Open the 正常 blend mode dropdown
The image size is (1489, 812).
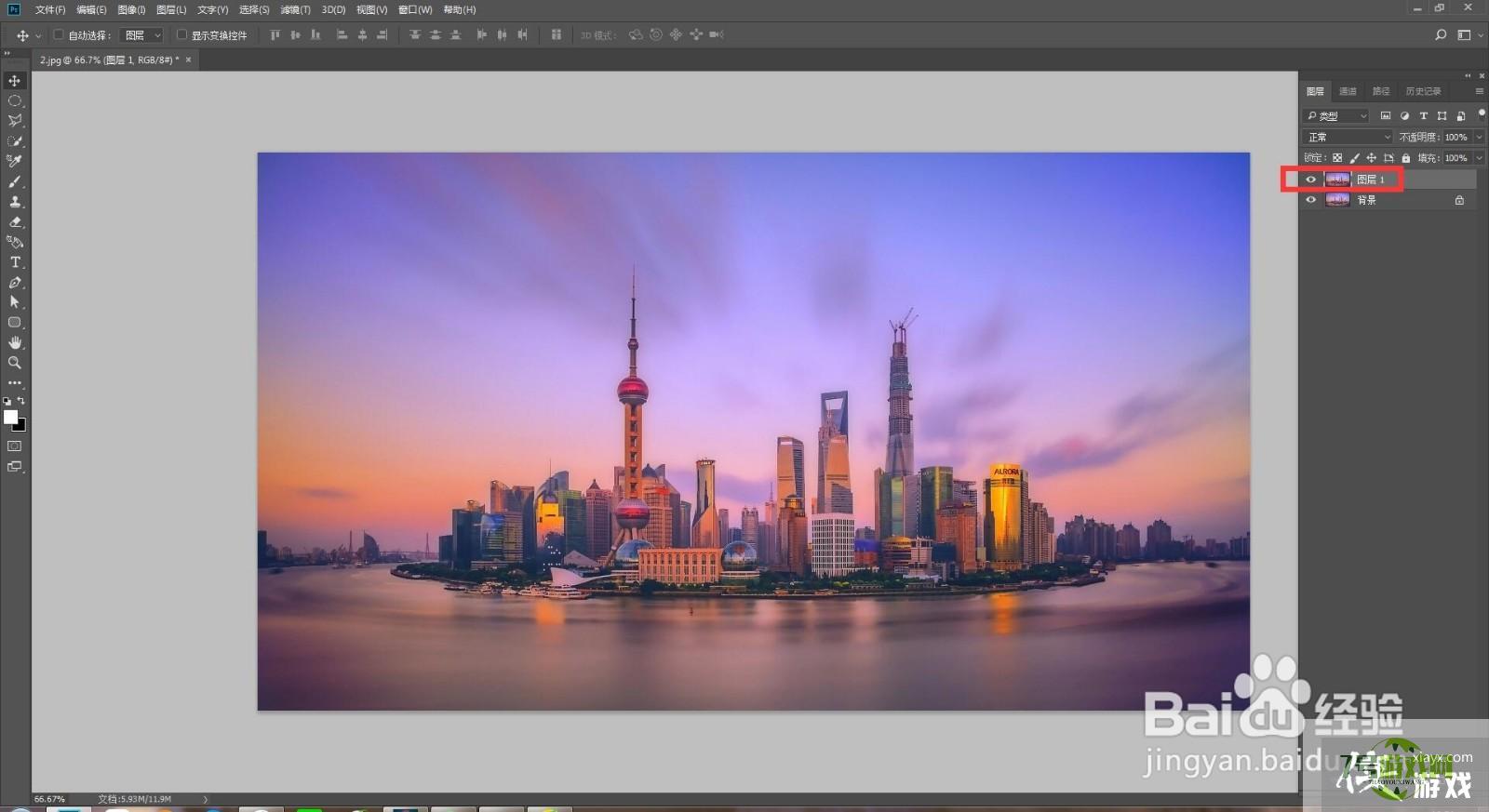pos(1348,137)
